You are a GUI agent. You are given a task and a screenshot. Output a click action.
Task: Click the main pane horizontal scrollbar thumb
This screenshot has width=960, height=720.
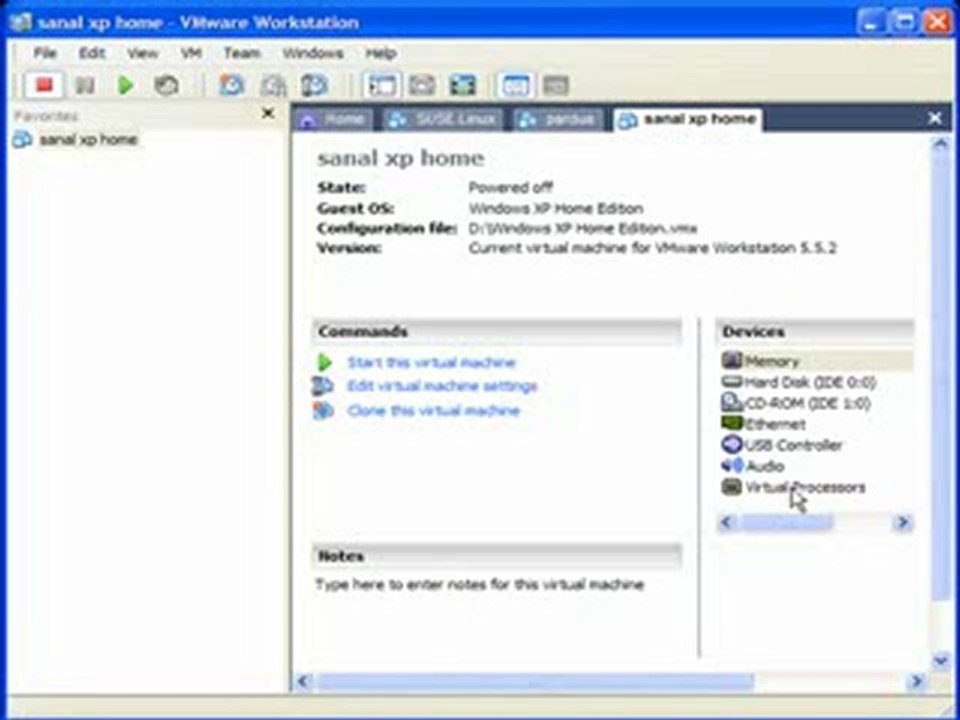pyautogui.click(x=534, y=681)
